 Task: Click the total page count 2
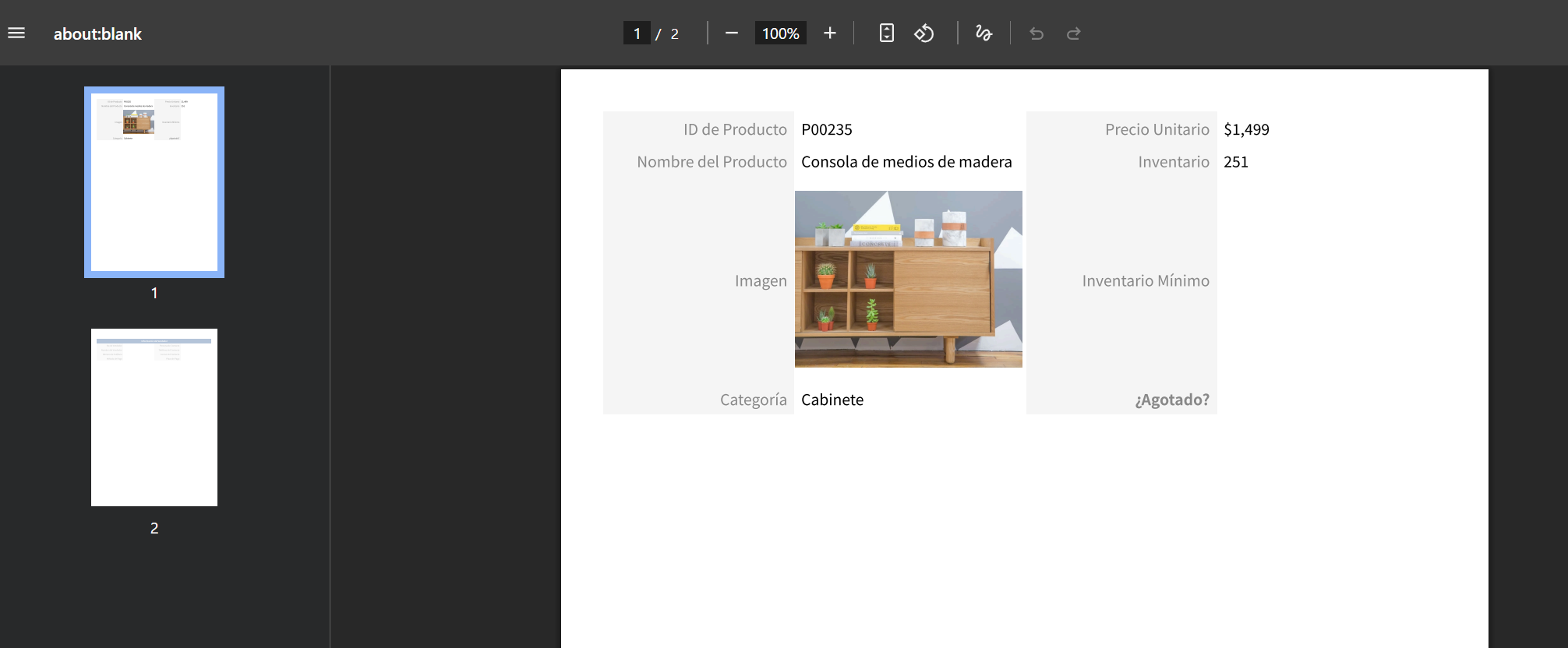(674, 33)
